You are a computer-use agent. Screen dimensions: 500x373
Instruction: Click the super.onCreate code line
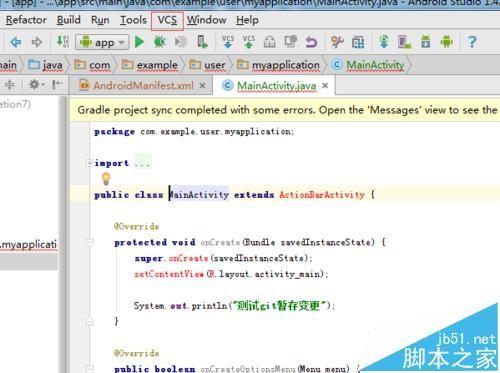[224, 258]
